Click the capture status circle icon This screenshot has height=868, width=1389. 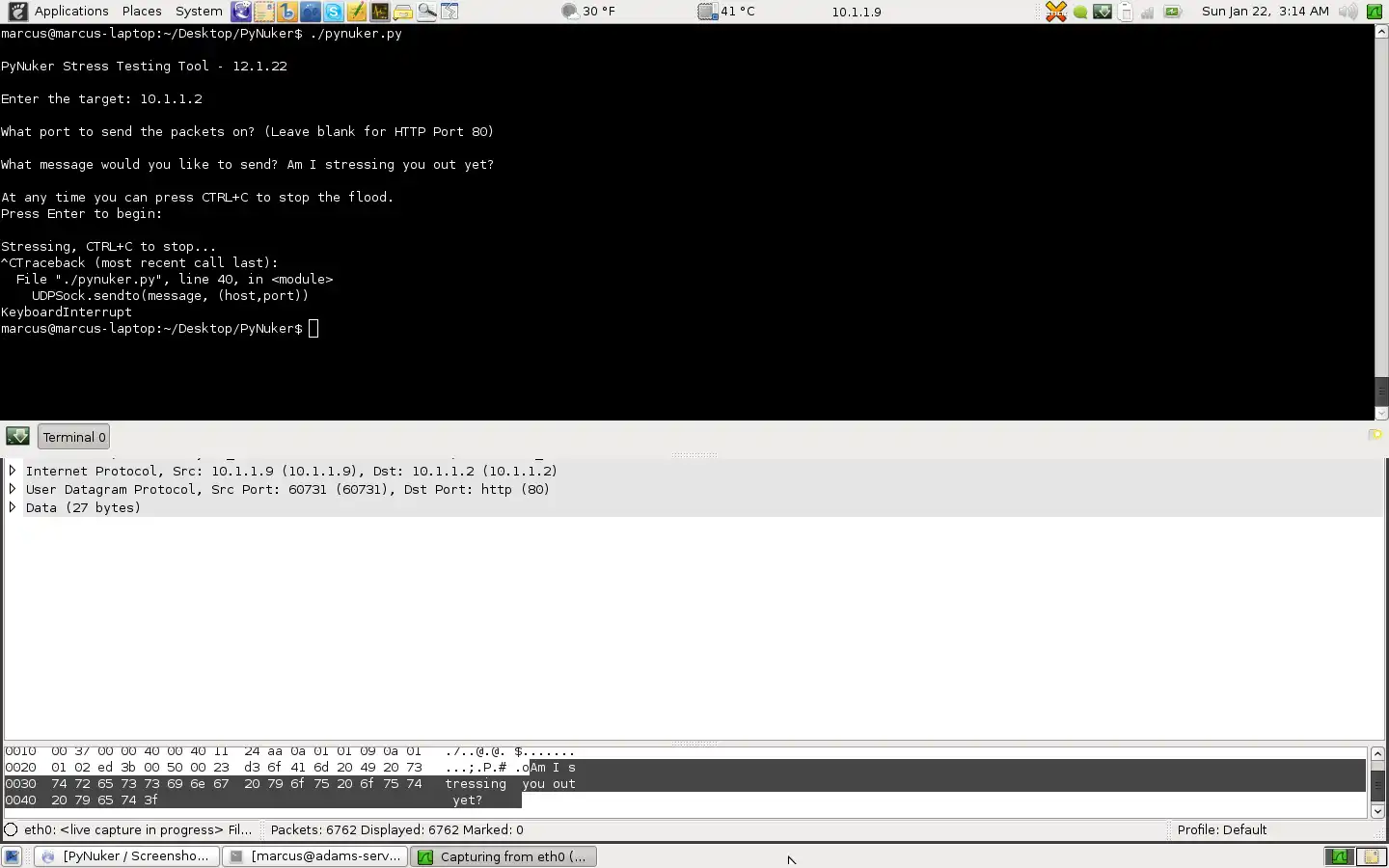click(11, 829)
